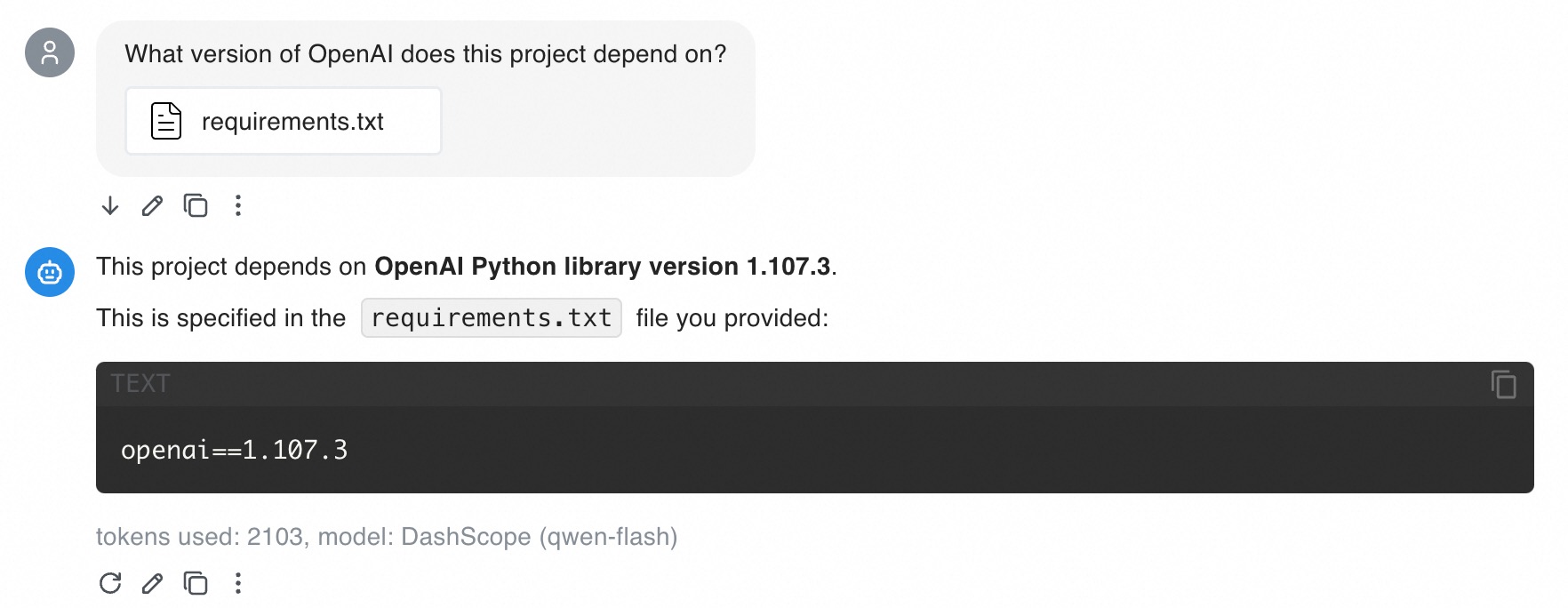The width and height of the screenshot is (1568, 608).
Task: Edit the assistant response via its pencil icon
Action: pyautogui.click(x=151, y=584)
